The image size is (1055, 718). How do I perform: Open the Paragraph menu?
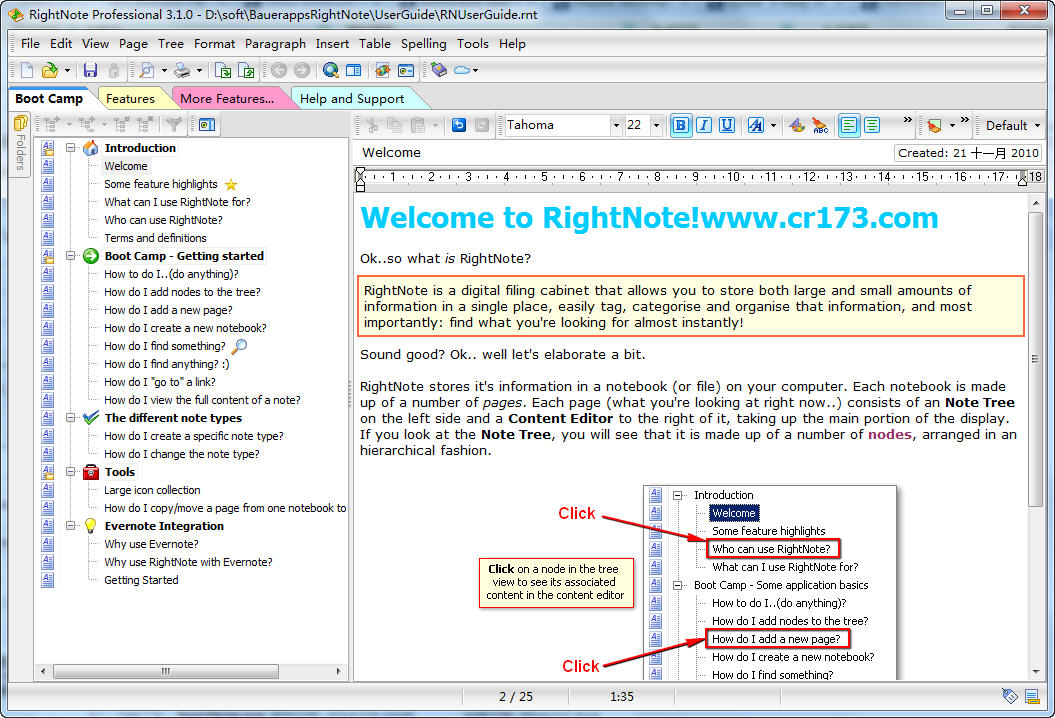coord(275,44)
